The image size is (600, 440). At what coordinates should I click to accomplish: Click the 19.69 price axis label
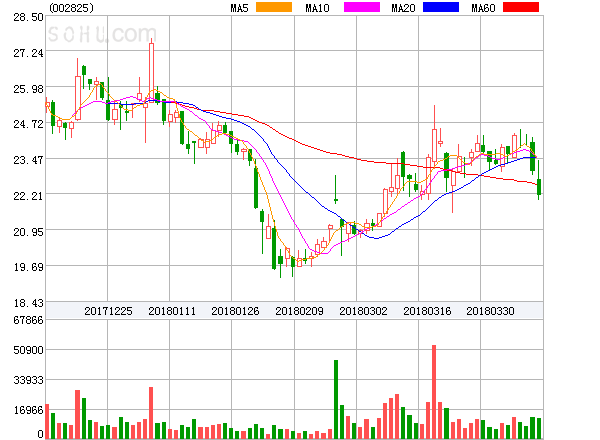click(28, 267)
